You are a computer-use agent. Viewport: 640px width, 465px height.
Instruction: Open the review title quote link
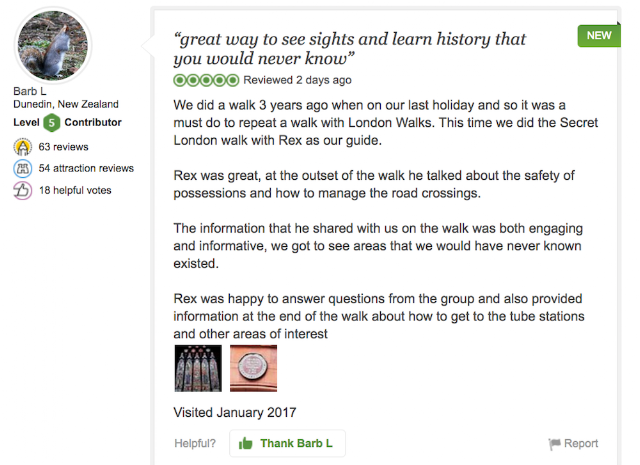click(349, 48)
